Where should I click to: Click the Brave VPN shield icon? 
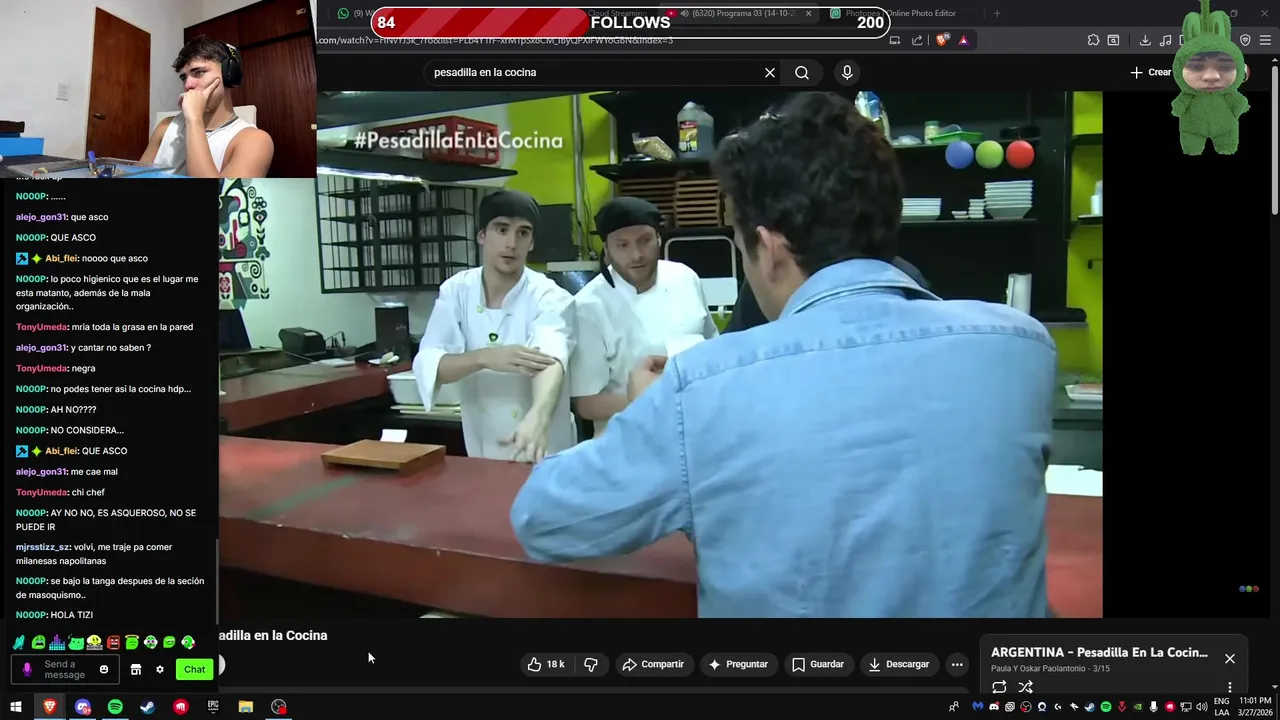[1245, 40]
